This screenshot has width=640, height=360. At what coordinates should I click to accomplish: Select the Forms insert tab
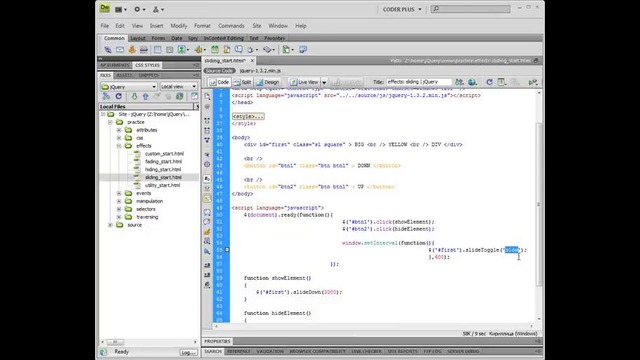tap(158, 38)
